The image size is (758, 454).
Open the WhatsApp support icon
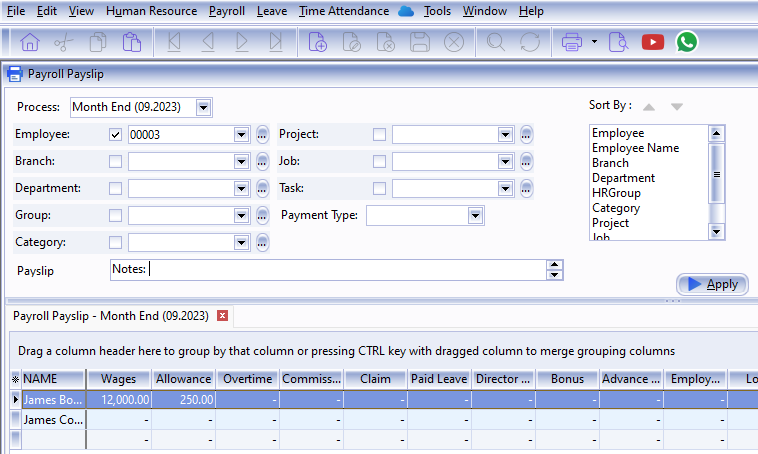[686, 42]
